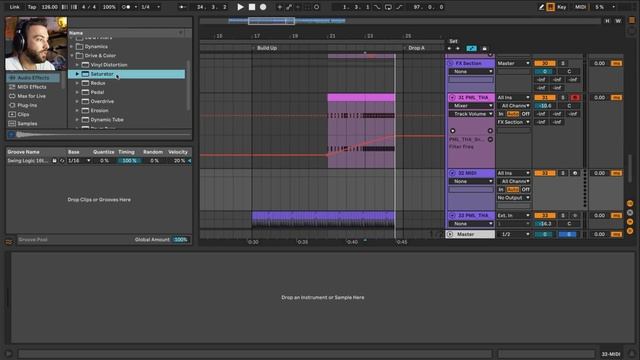Open track 31 All Ins input dropdown
Image resolution: width=640 pixels, height=360 pixels.
click(x=513, y=98)
